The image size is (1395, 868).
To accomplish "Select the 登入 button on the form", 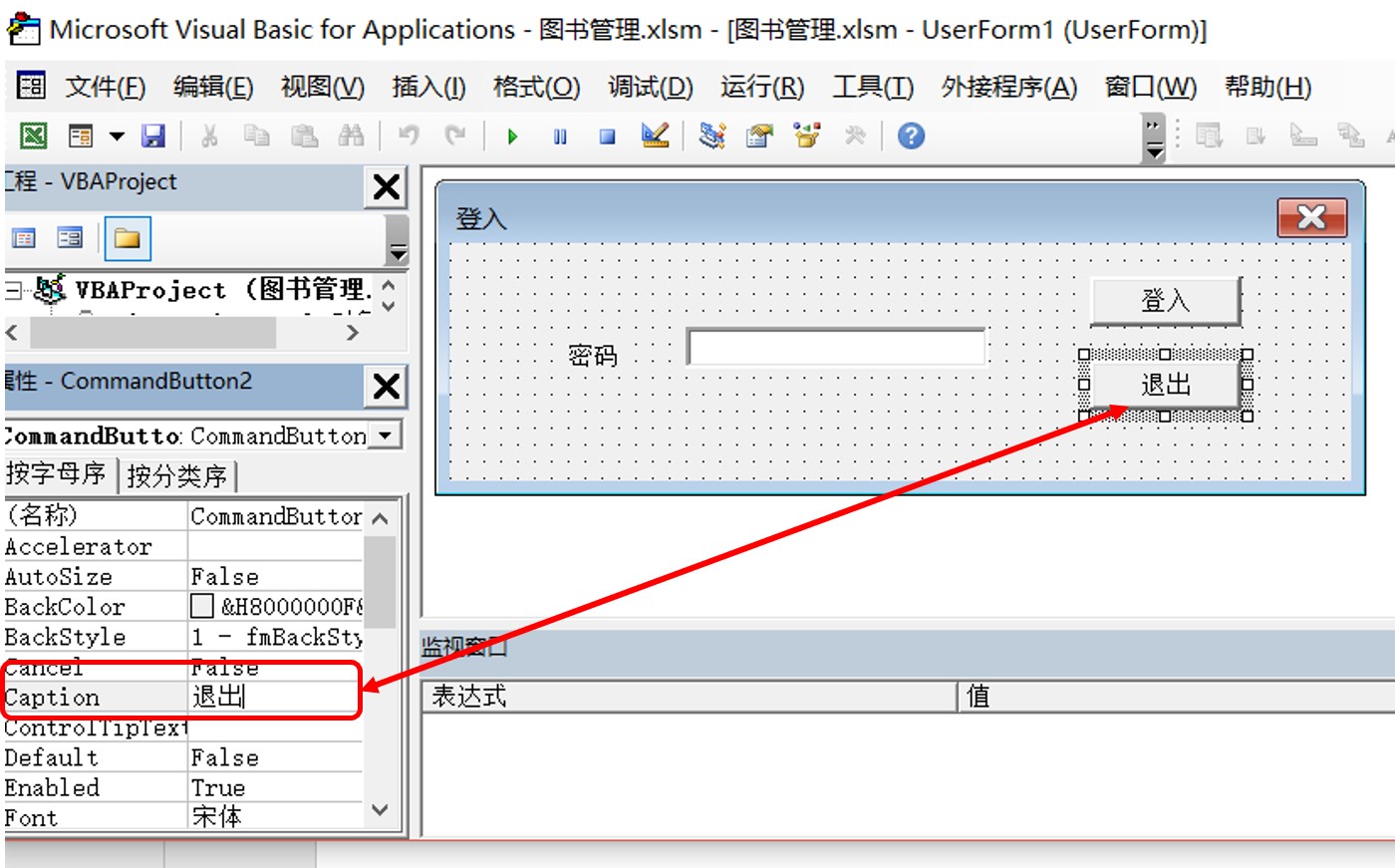I will click(1165, 300).
